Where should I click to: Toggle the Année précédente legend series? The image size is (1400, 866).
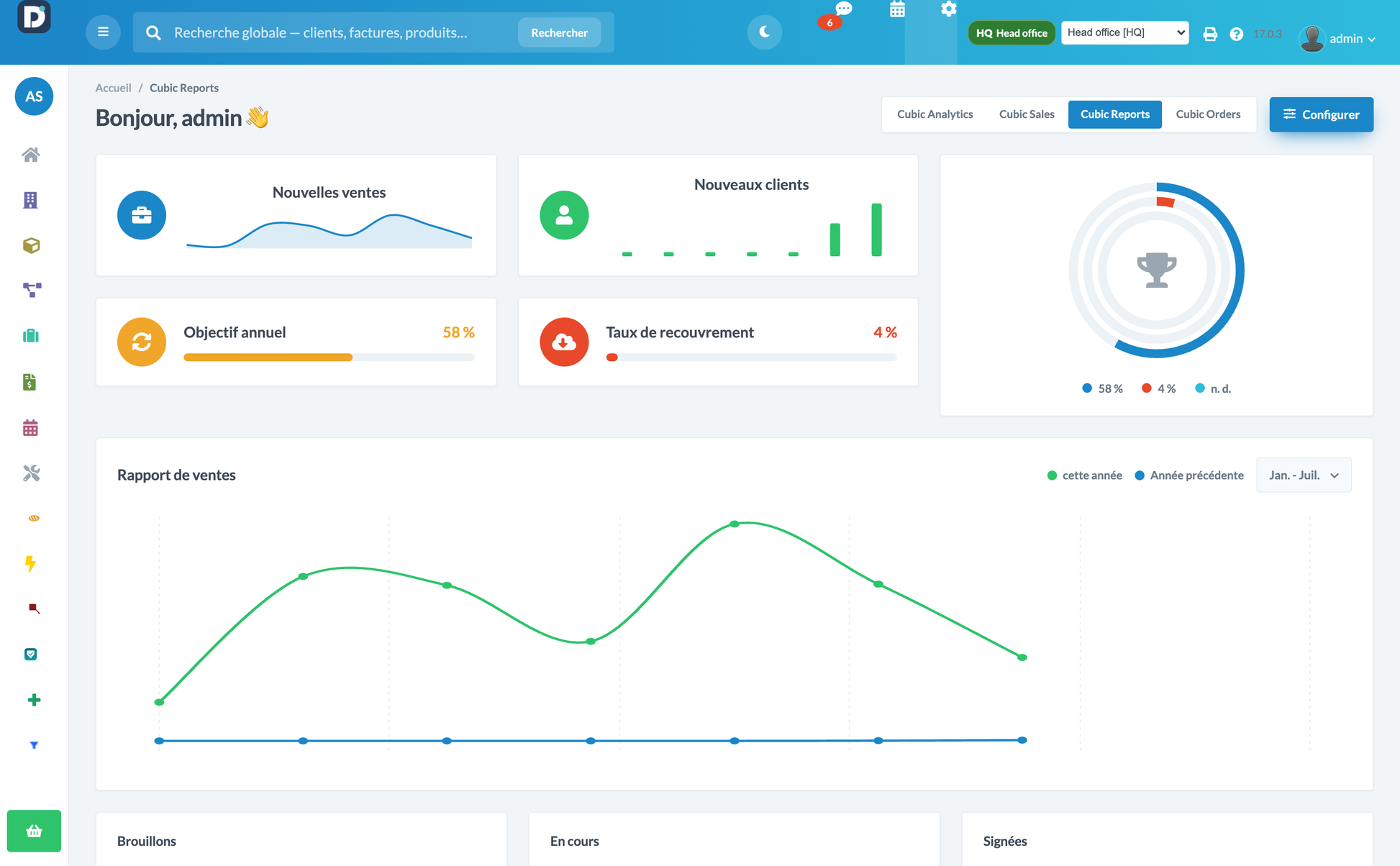click(1188, 475)
